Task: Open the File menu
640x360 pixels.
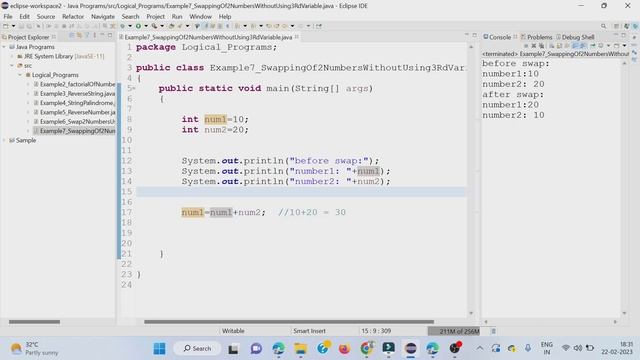Action: tap(8, 17)
